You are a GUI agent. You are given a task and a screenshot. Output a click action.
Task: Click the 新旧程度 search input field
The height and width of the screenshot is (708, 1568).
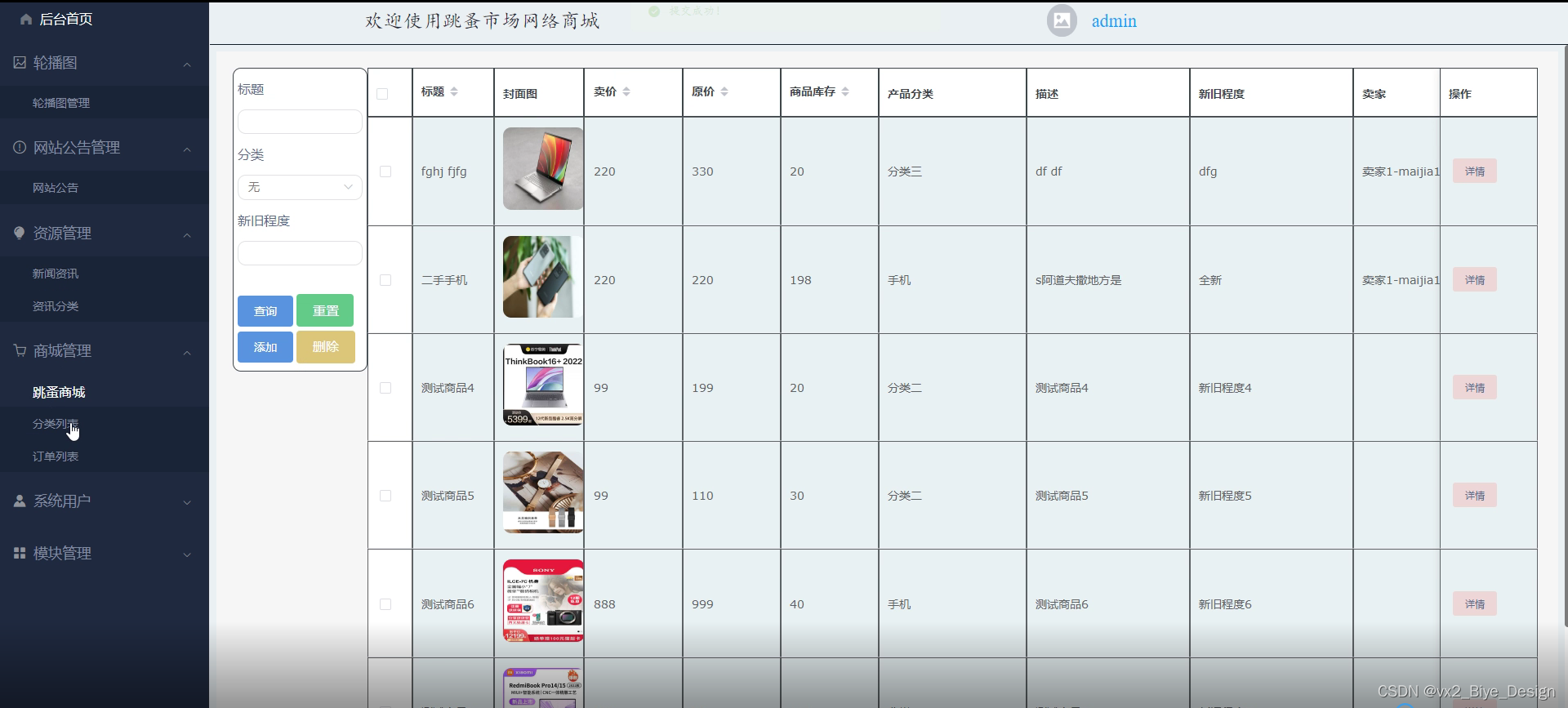tap(300, 253)
